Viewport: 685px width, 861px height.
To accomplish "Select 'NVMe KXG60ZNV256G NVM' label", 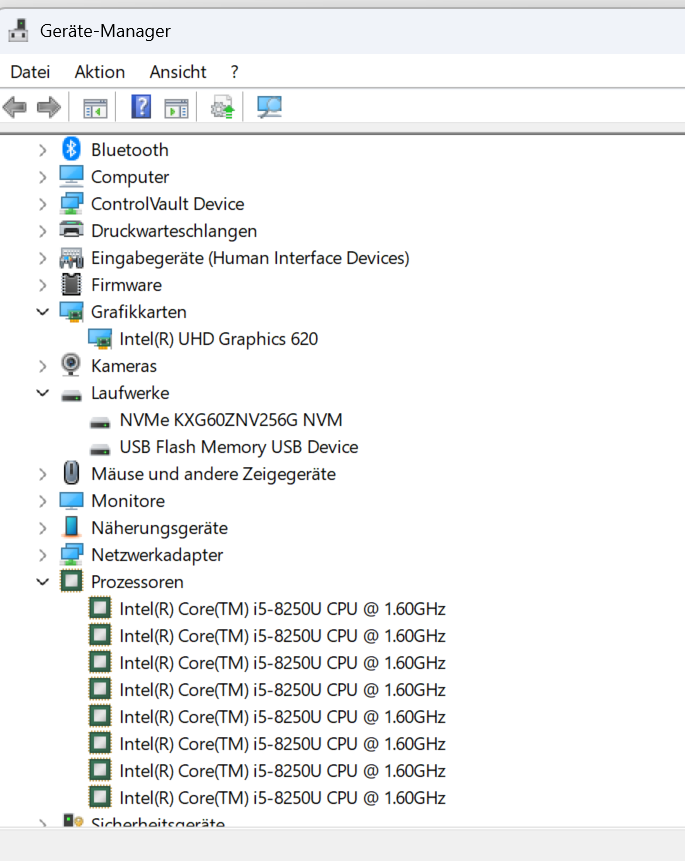I will click(x=231, y=420).
